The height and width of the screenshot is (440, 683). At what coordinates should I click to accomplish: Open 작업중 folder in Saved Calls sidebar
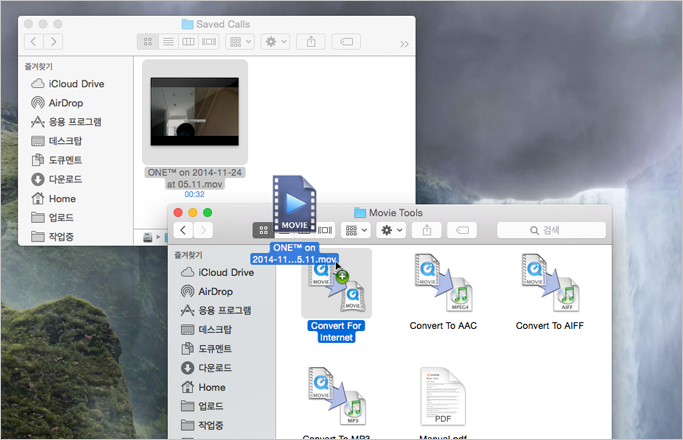(52, 237)
